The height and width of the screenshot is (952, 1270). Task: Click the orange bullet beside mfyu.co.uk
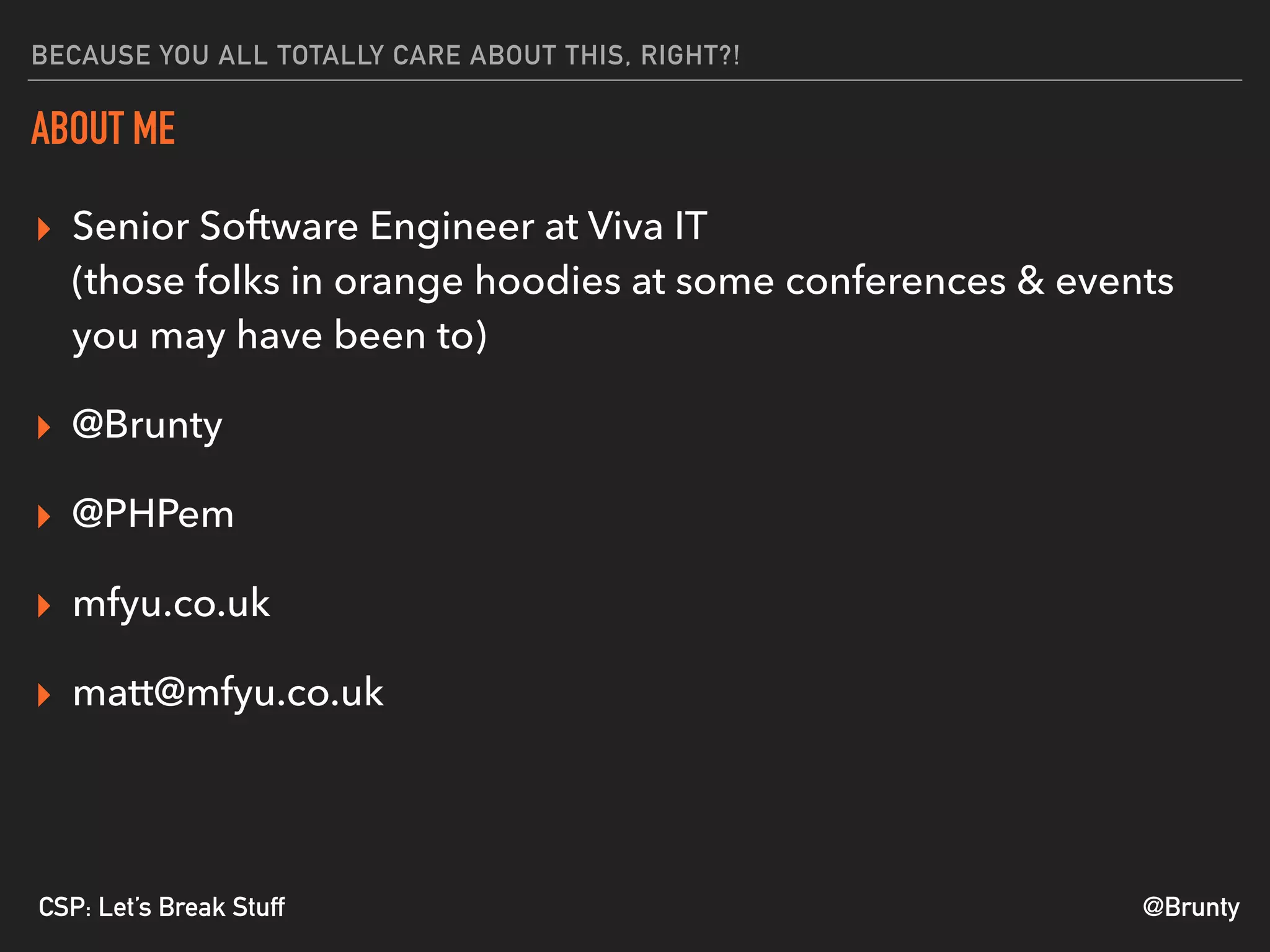[43, 606]
